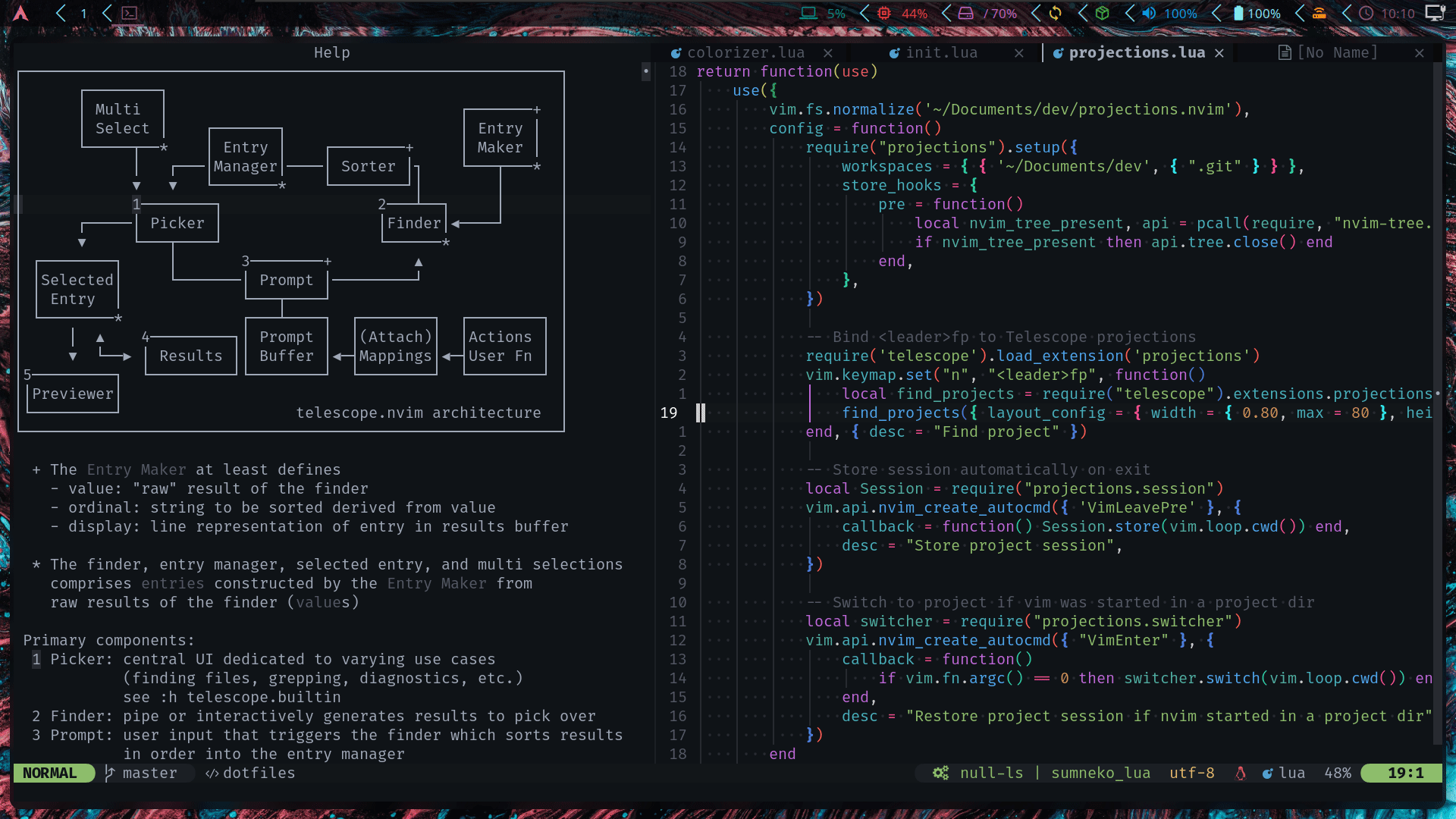The image size is (1456, 819).
Task: Select the lua filetype icon in statusline
Action: (1267, 773)
